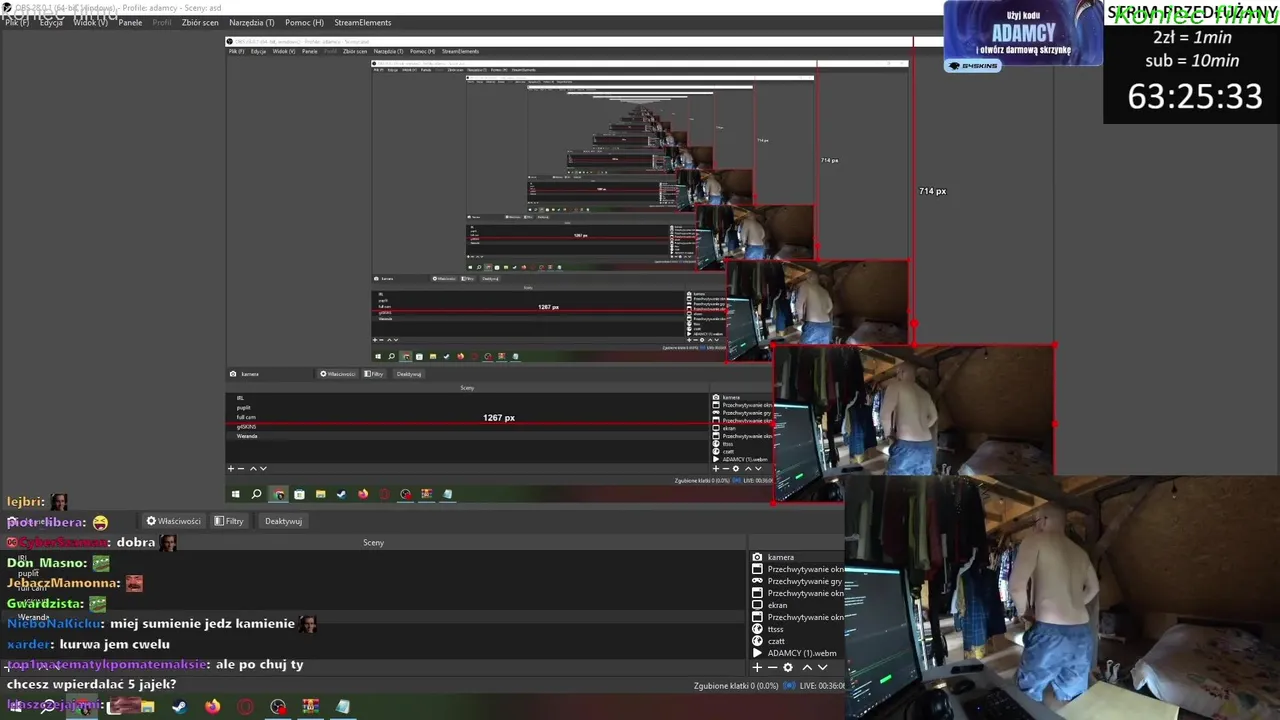Screen dimensions: 1280x720
Task: Open the StreamElements menu in the outermost menu bar
Action: tap(363, 22)
